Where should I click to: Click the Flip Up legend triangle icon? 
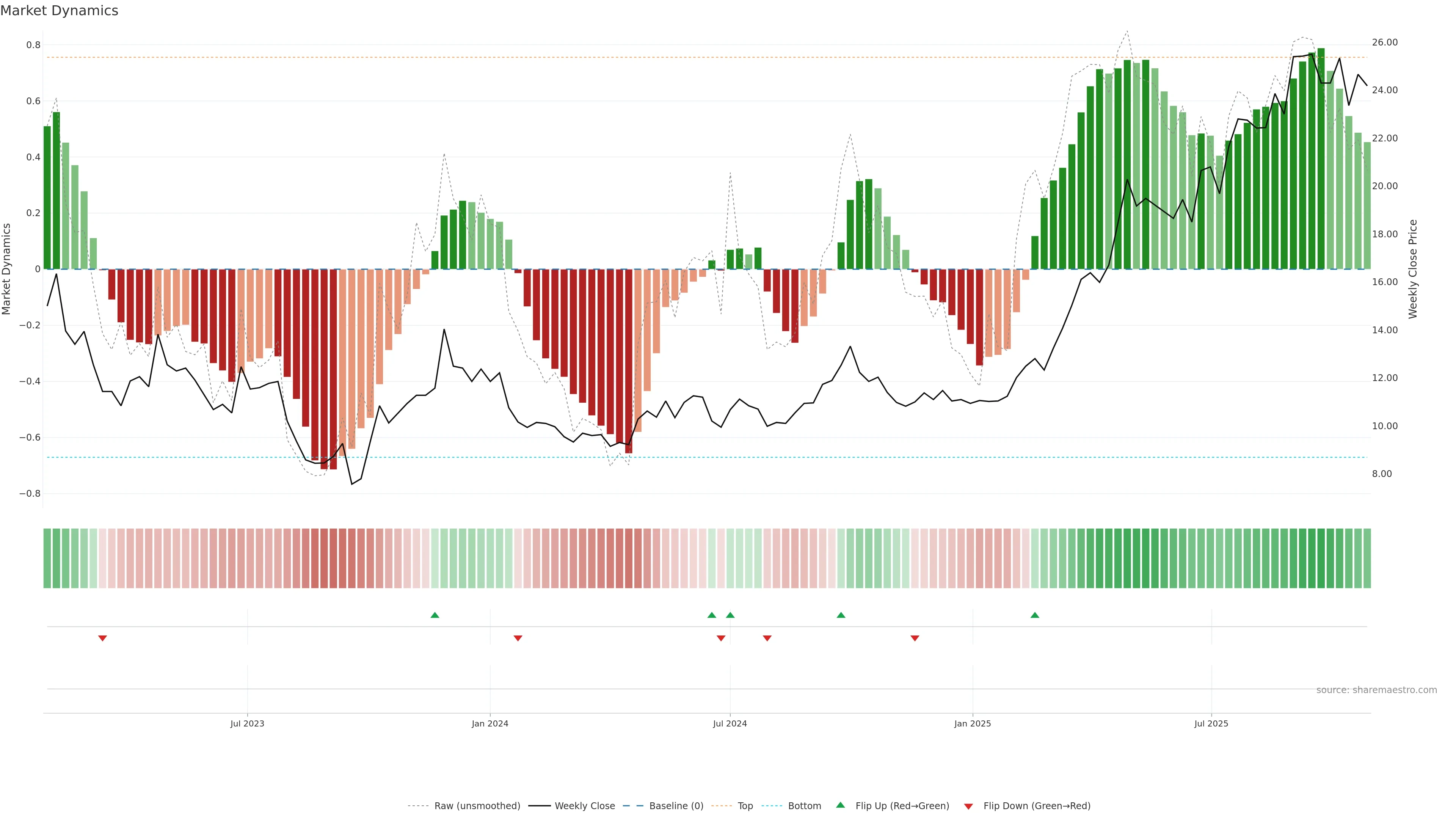tap(841, 805)
